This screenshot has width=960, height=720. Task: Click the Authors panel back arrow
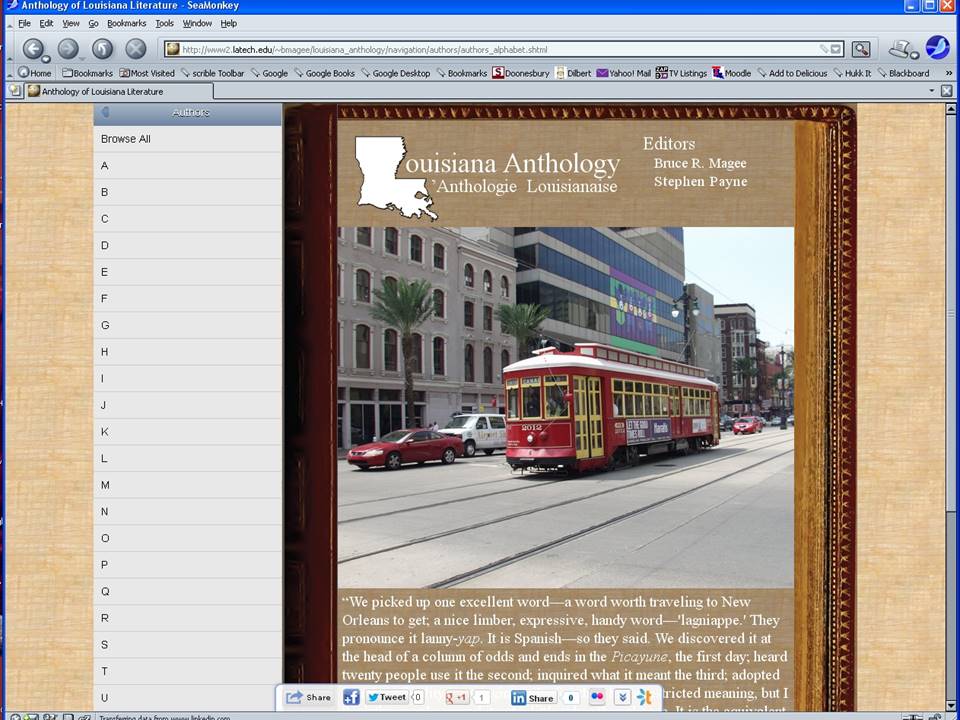(x=105, y=113)
